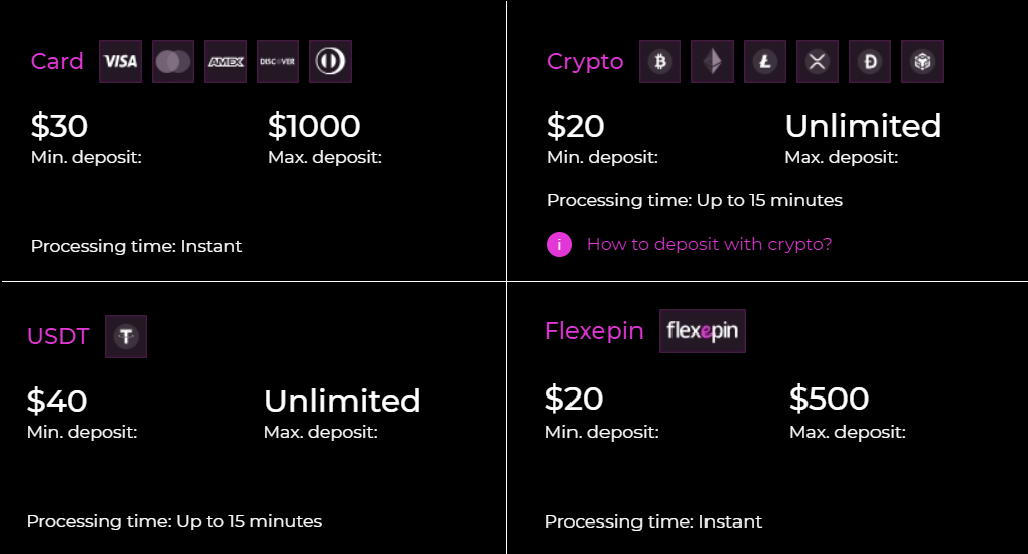Image resolution: width=1028 pixels, height=554 pixels.
Task: Choose the Ethereum crypto icon
Action: pyautogui.click(x=712, y=62)
